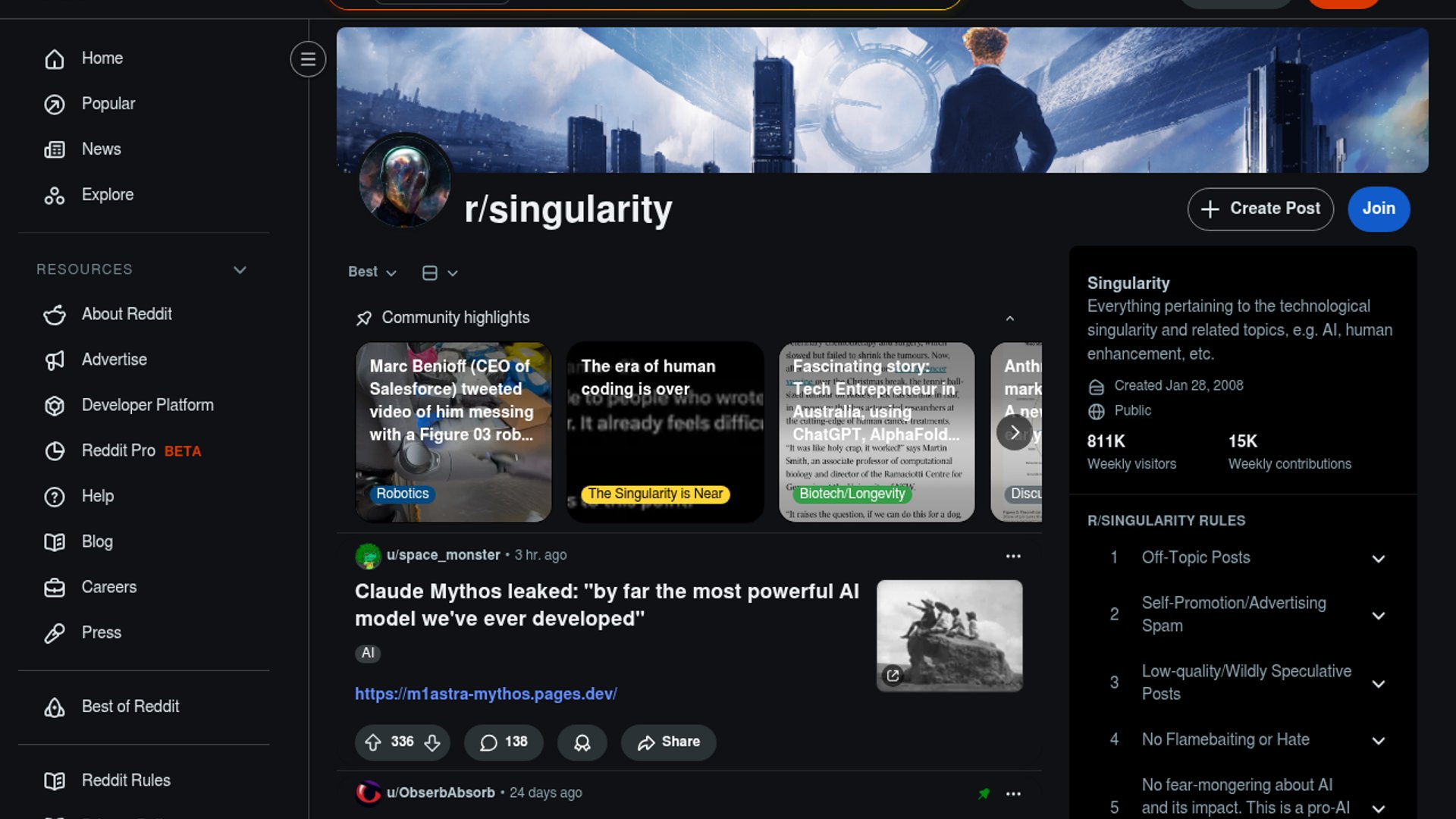The width and height of the screenshot is (1456, 819).
Task: Expand the Off-Topic Posts rule
Action: tap(1379, 559)
